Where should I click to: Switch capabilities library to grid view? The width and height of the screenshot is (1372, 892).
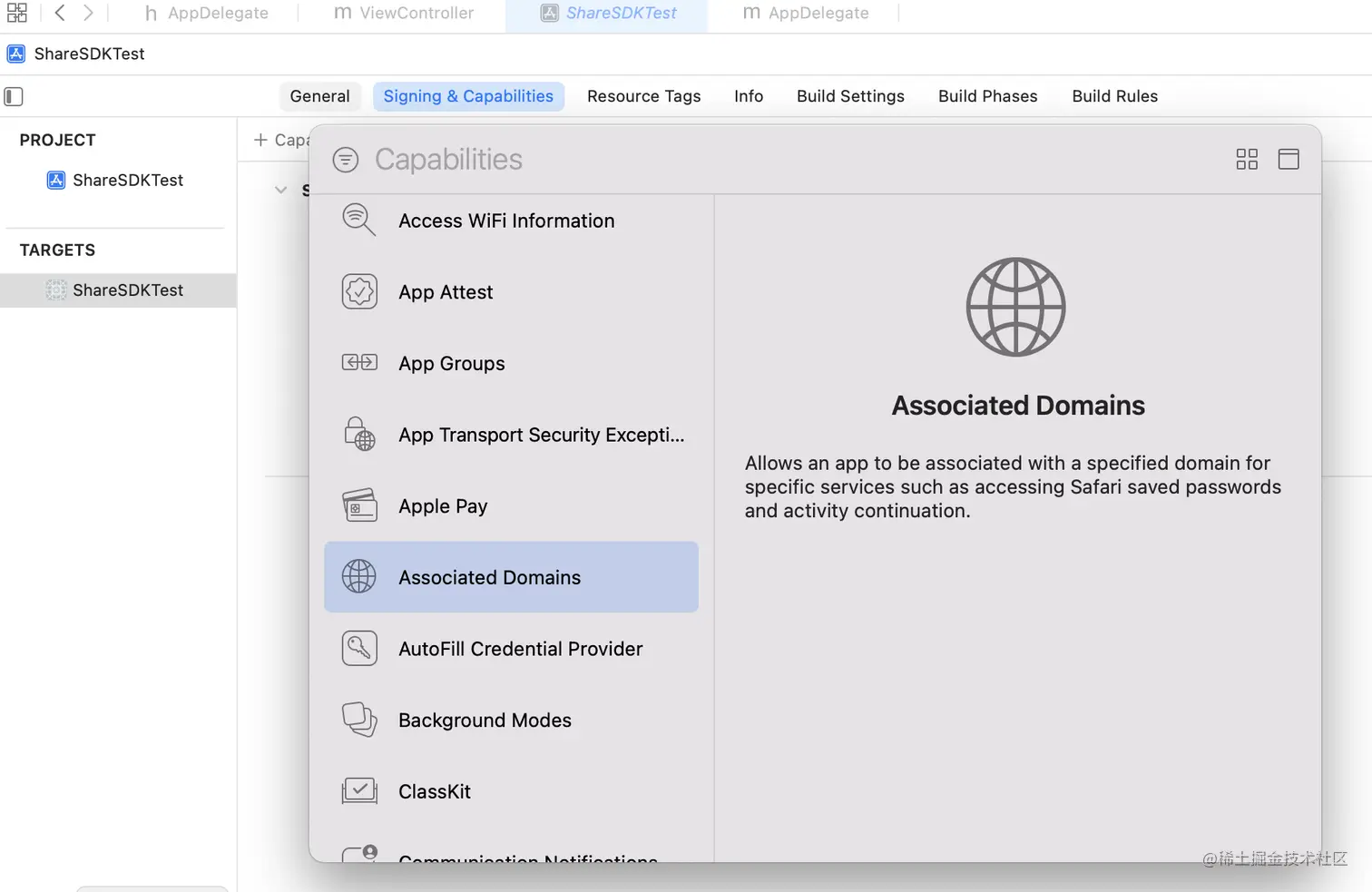(1247, 160)
